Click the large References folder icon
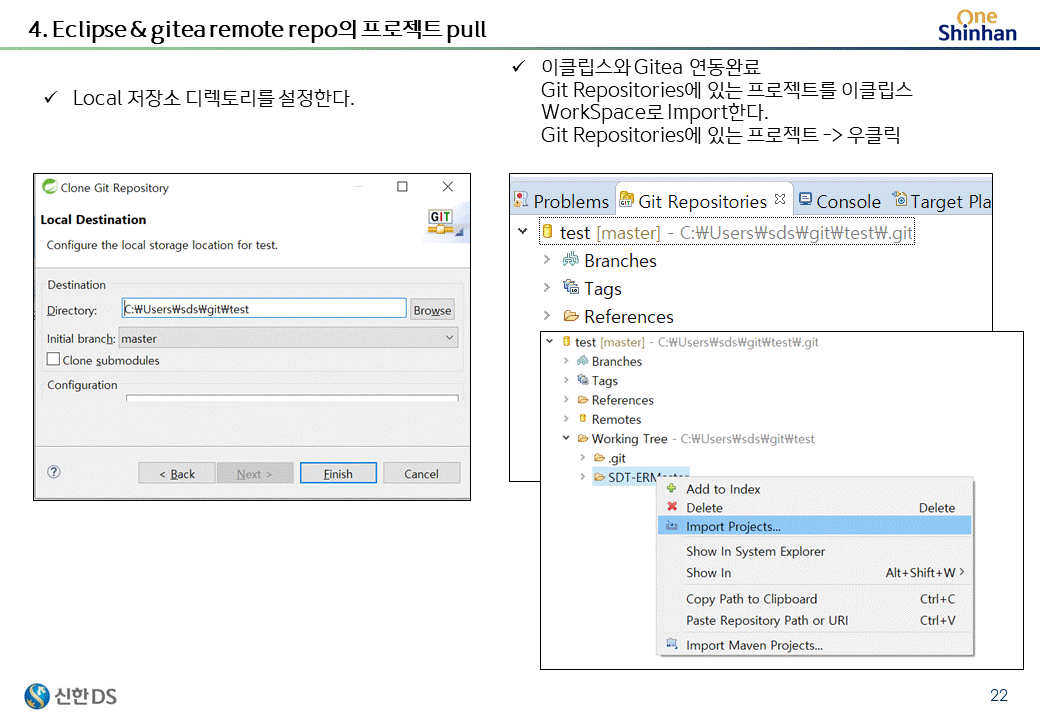 coord(571,316)
